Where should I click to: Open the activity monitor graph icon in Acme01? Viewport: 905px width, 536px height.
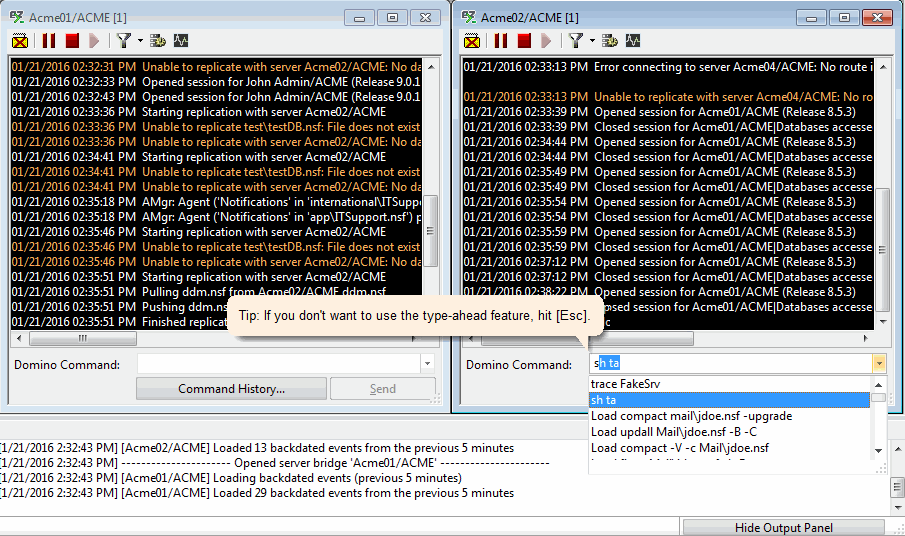click(181, 41)
